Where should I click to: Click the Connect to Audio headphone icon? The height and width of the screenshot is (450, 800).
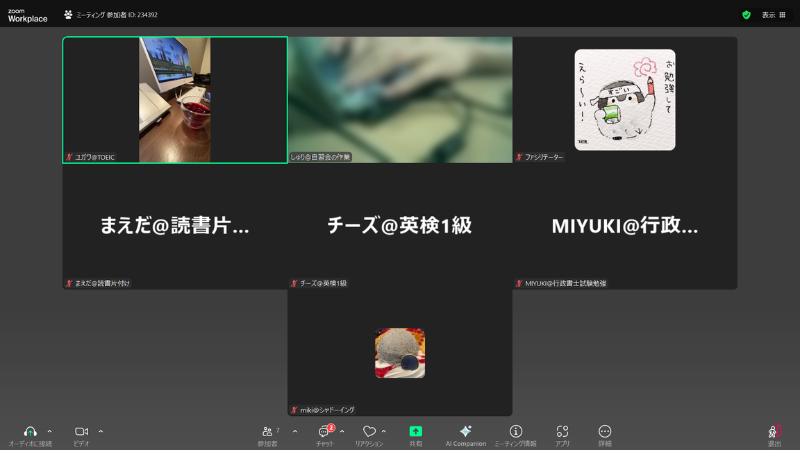coord(30,432)
